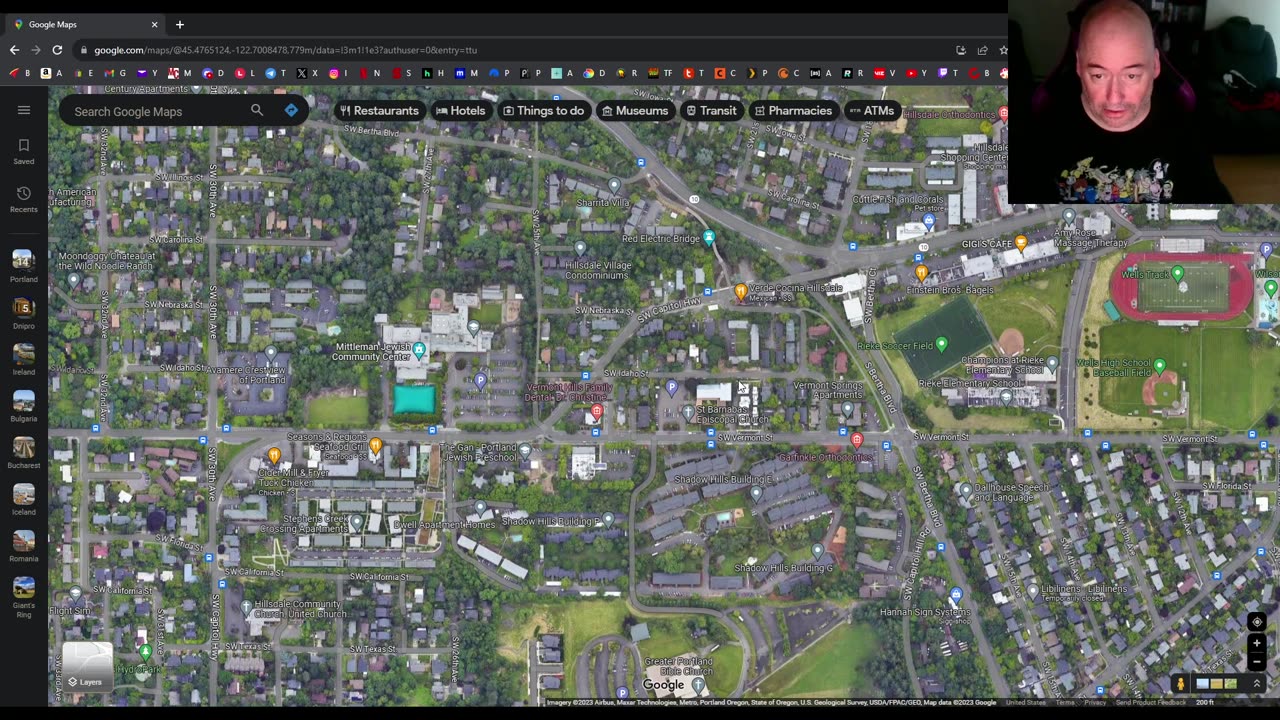Zoom out on the map

[1257, 661]
